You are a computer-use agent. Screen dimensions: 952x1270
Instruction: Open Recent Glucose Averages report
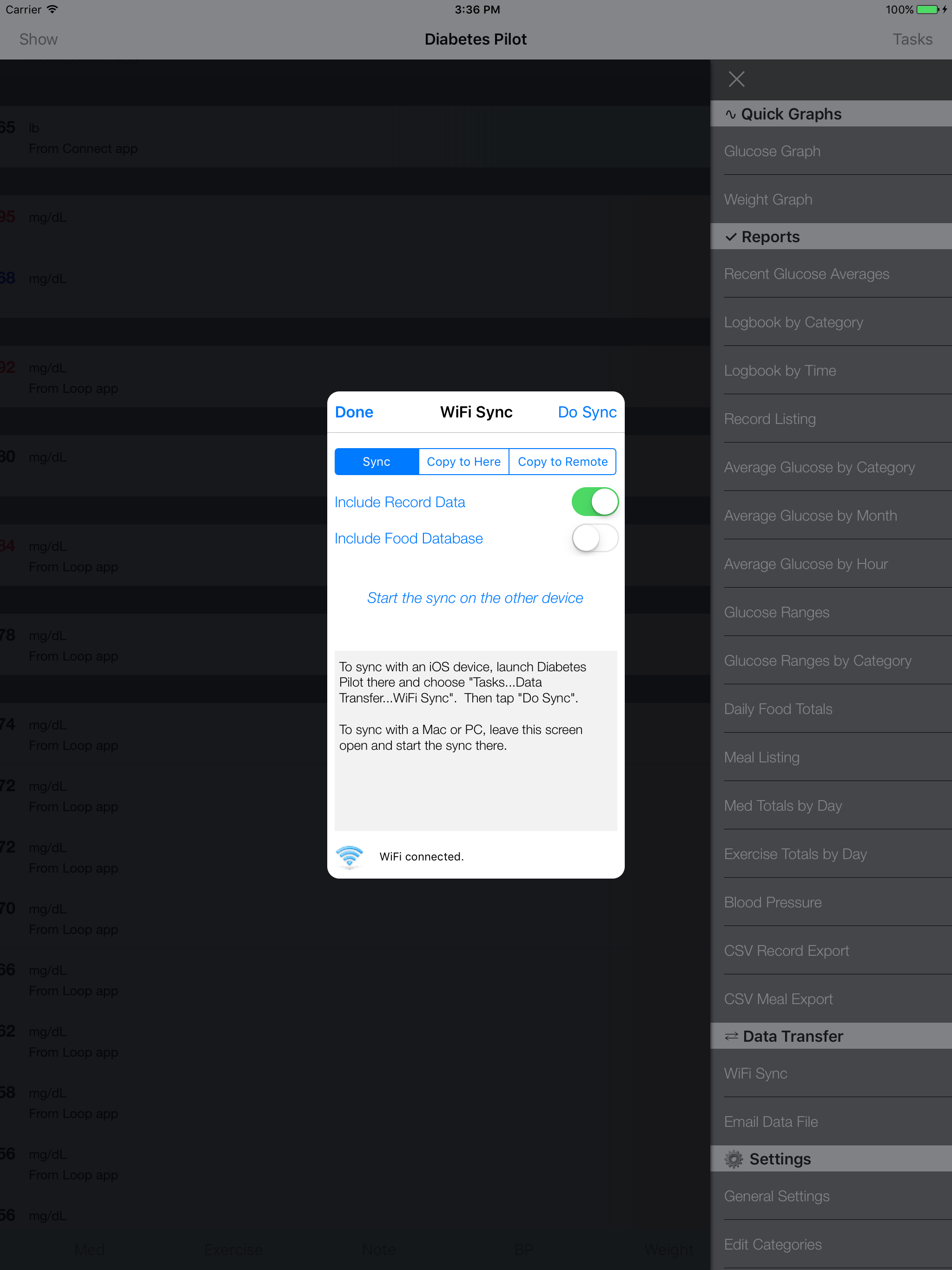click(831, 274)
